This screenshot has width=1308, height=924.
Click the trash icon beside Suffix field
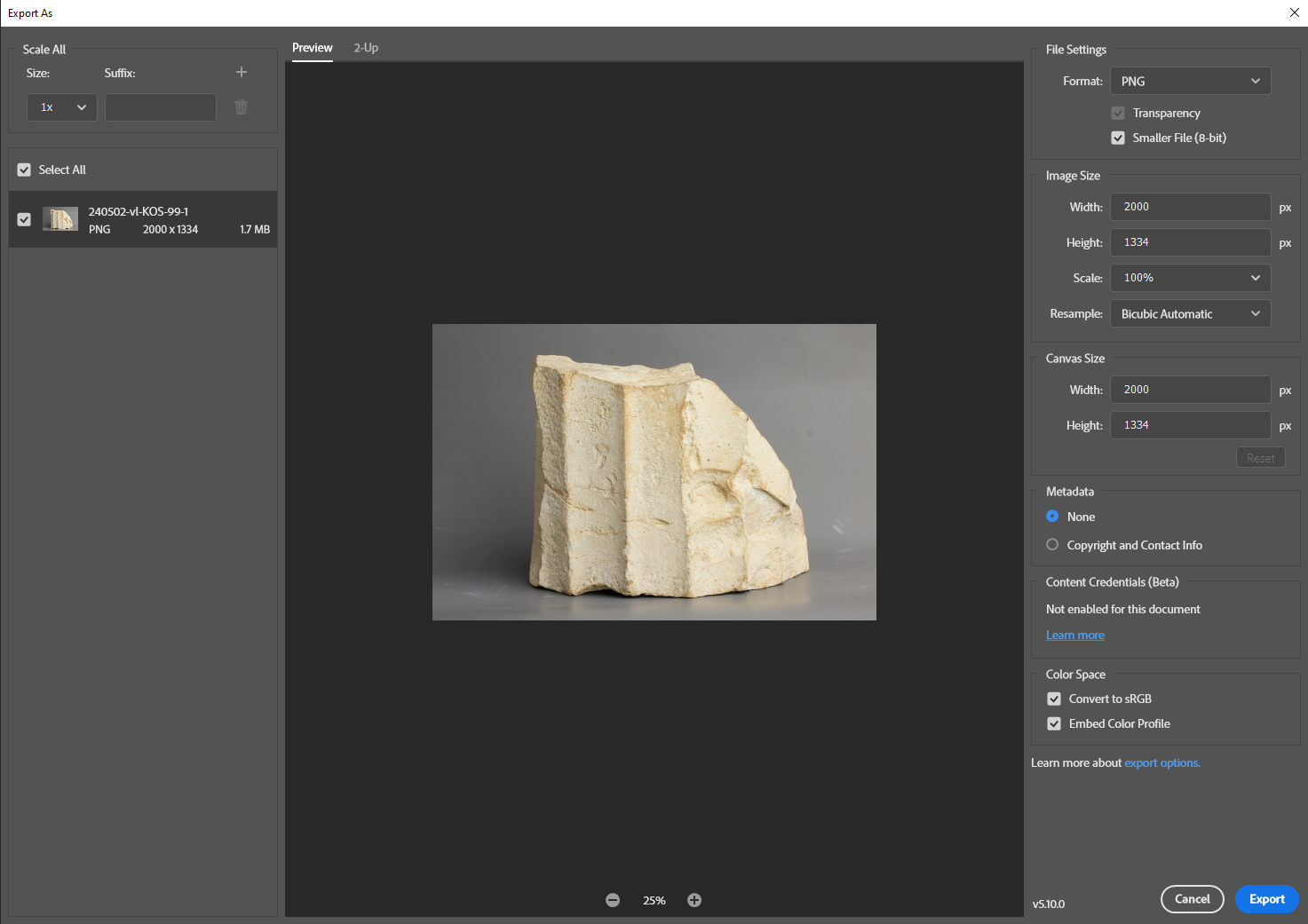241,107
